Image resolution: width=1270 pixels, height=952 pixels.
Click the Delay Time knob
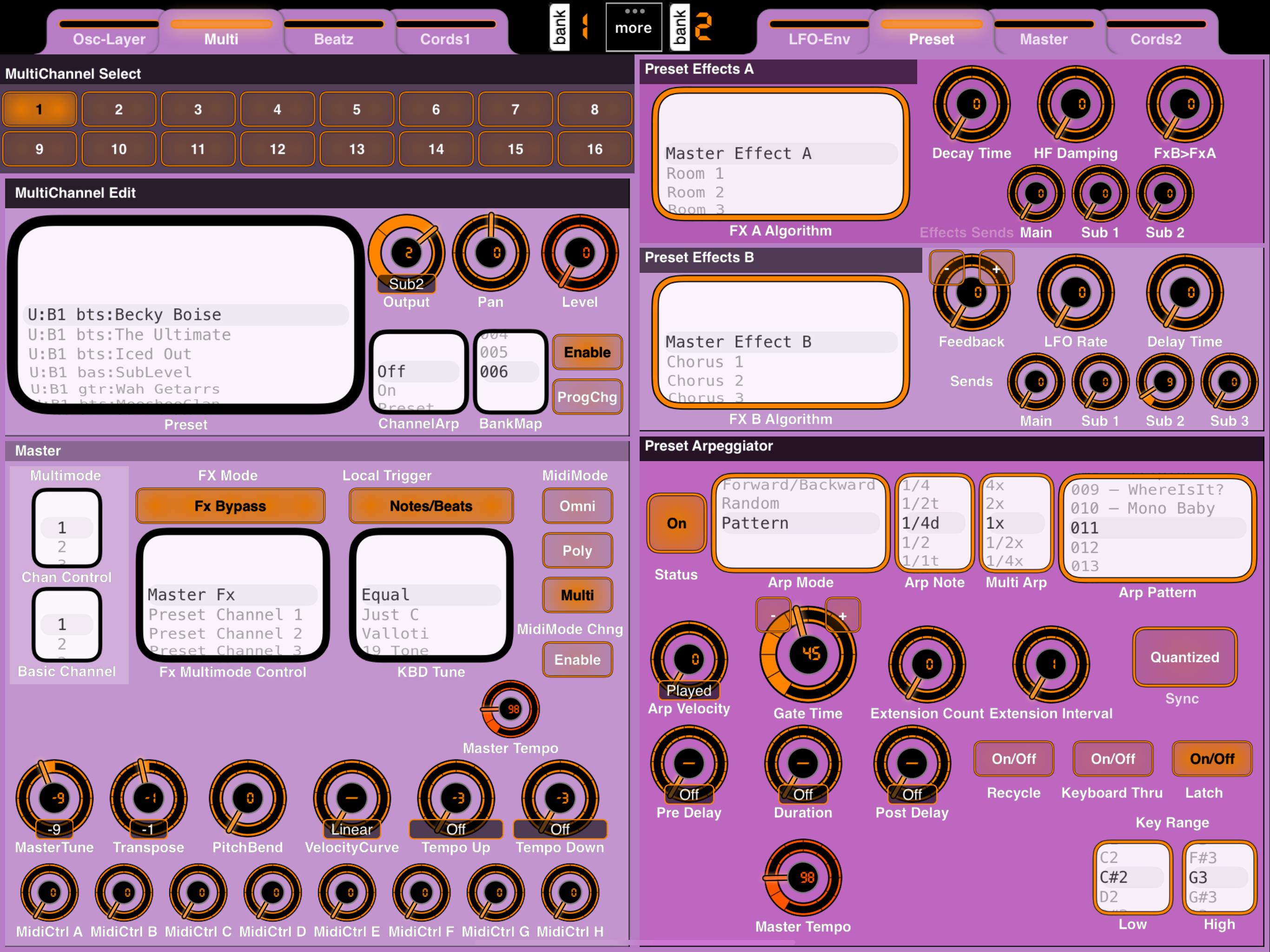(1184, 293)
